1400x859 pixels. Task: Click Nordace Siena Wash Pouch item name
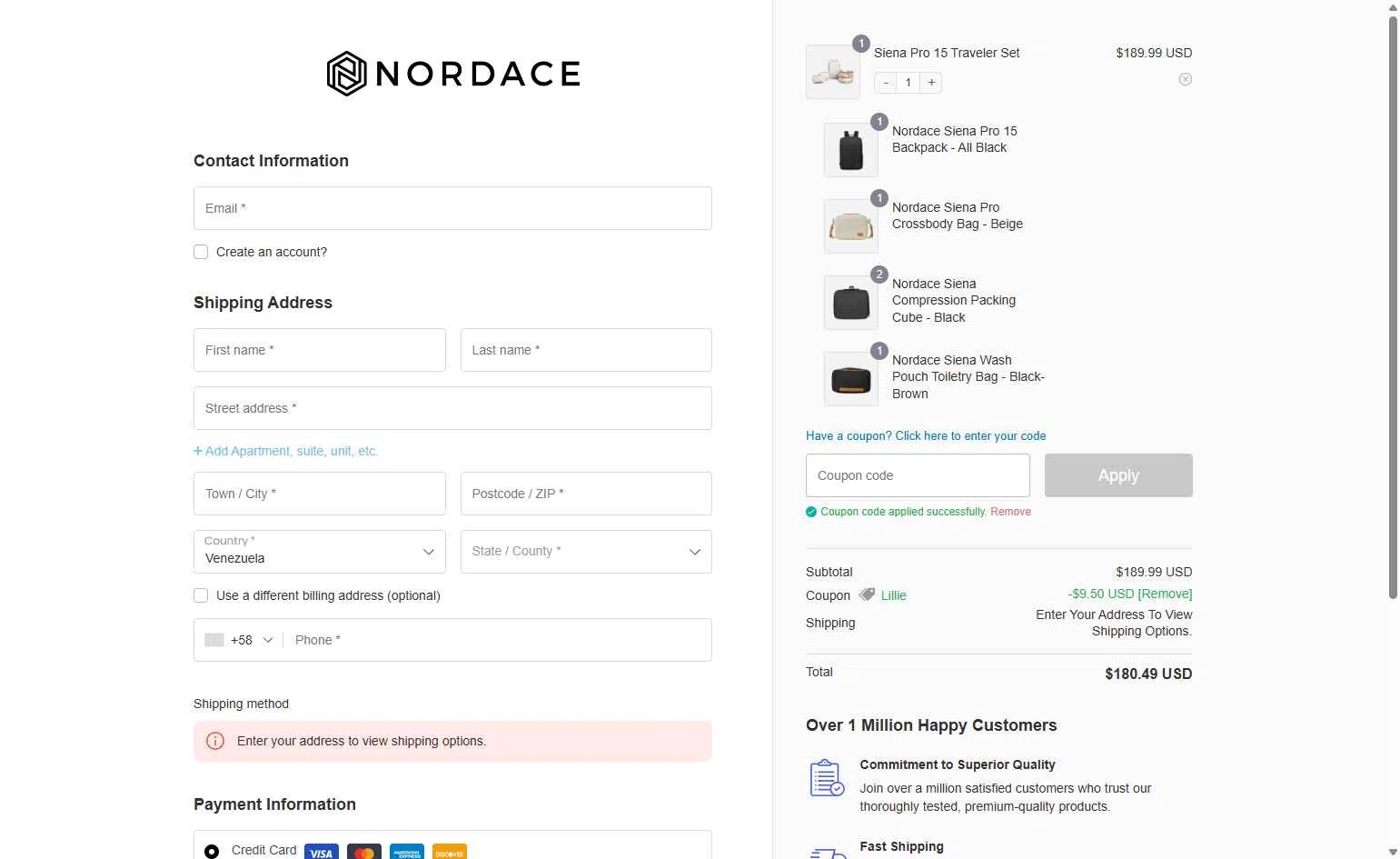(x=968, y=377)
